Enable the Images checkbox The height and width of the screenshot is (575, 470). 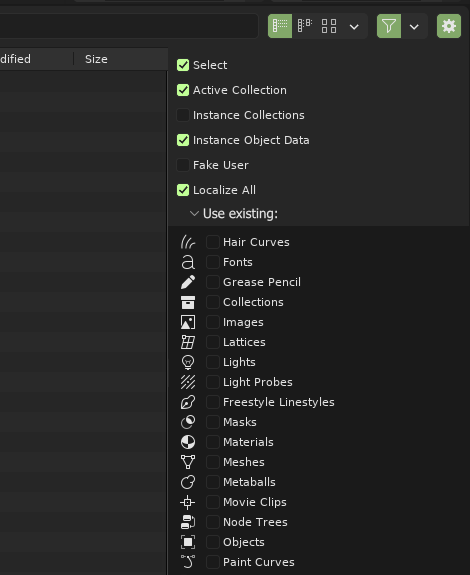tap(213, 322)
